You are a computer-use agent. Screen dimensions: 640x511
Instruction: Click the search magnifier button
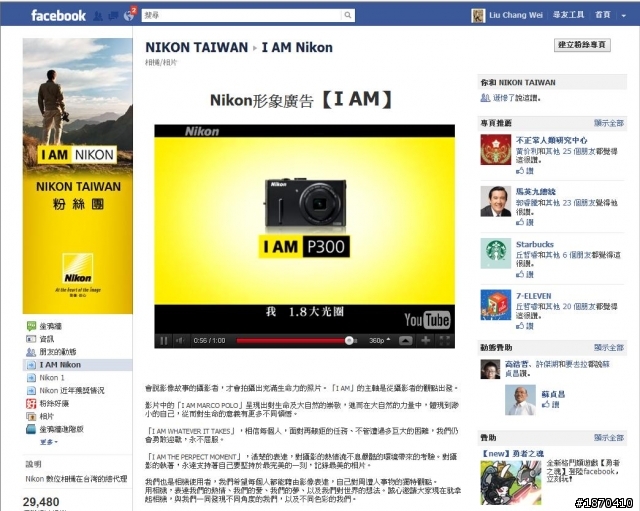point(348,15)
